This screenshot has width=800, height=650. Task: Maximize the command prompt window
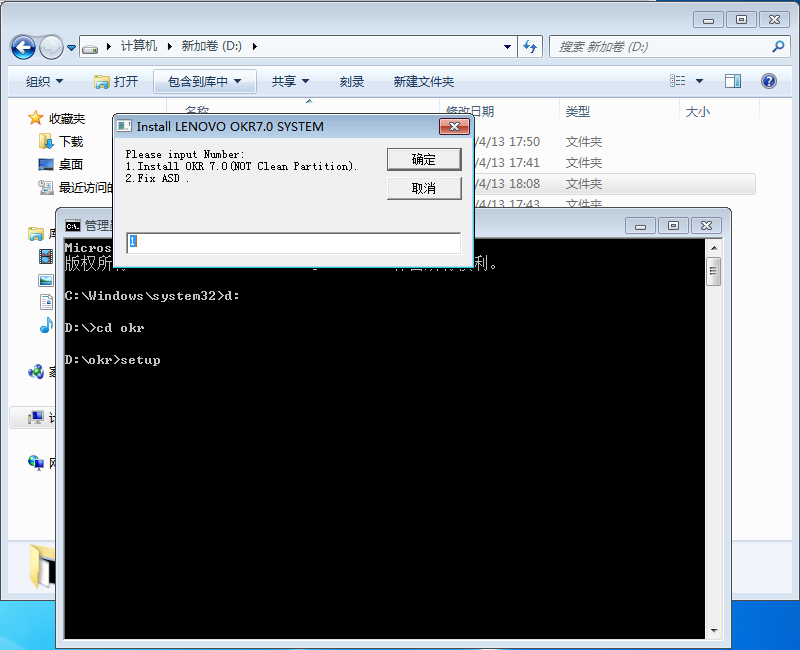coord(673,226)
